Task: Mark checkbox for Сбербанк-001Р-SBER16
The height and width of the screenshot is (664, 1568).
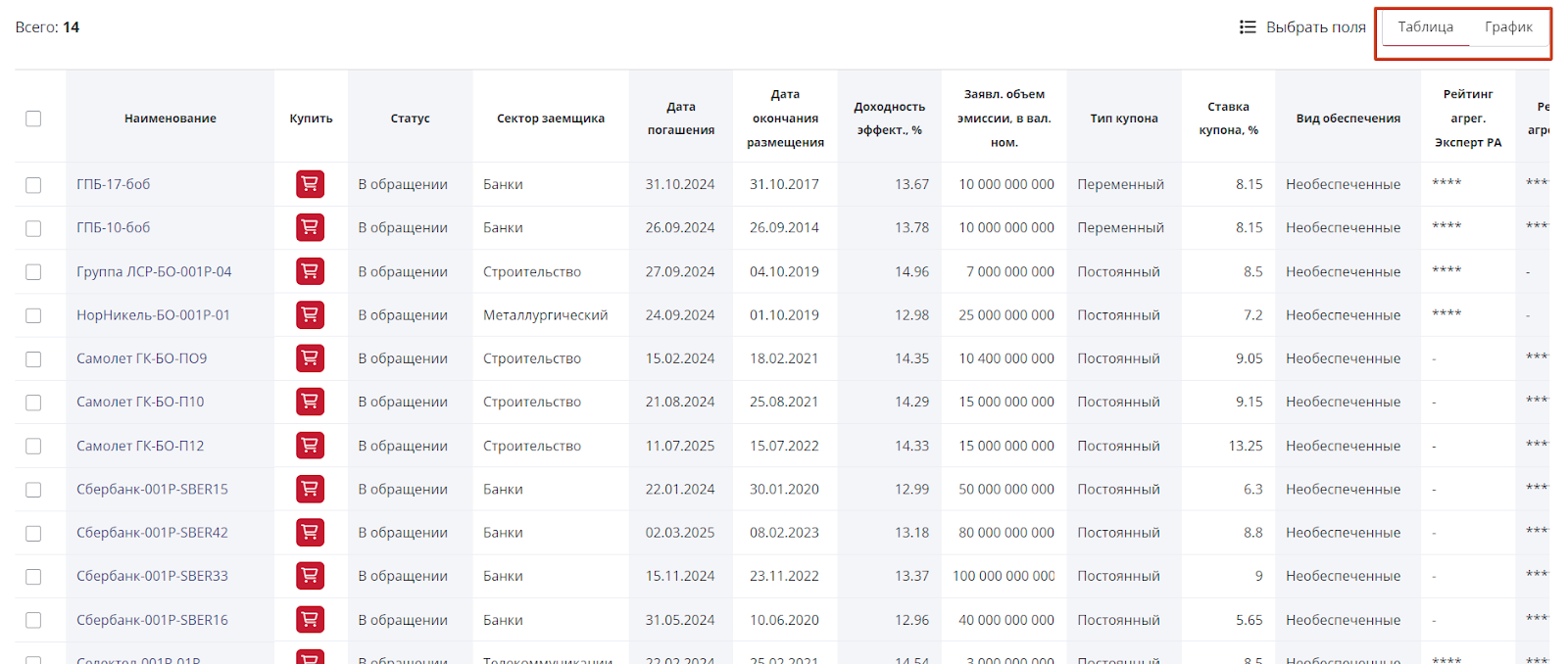Action: (x=33, y=621)
